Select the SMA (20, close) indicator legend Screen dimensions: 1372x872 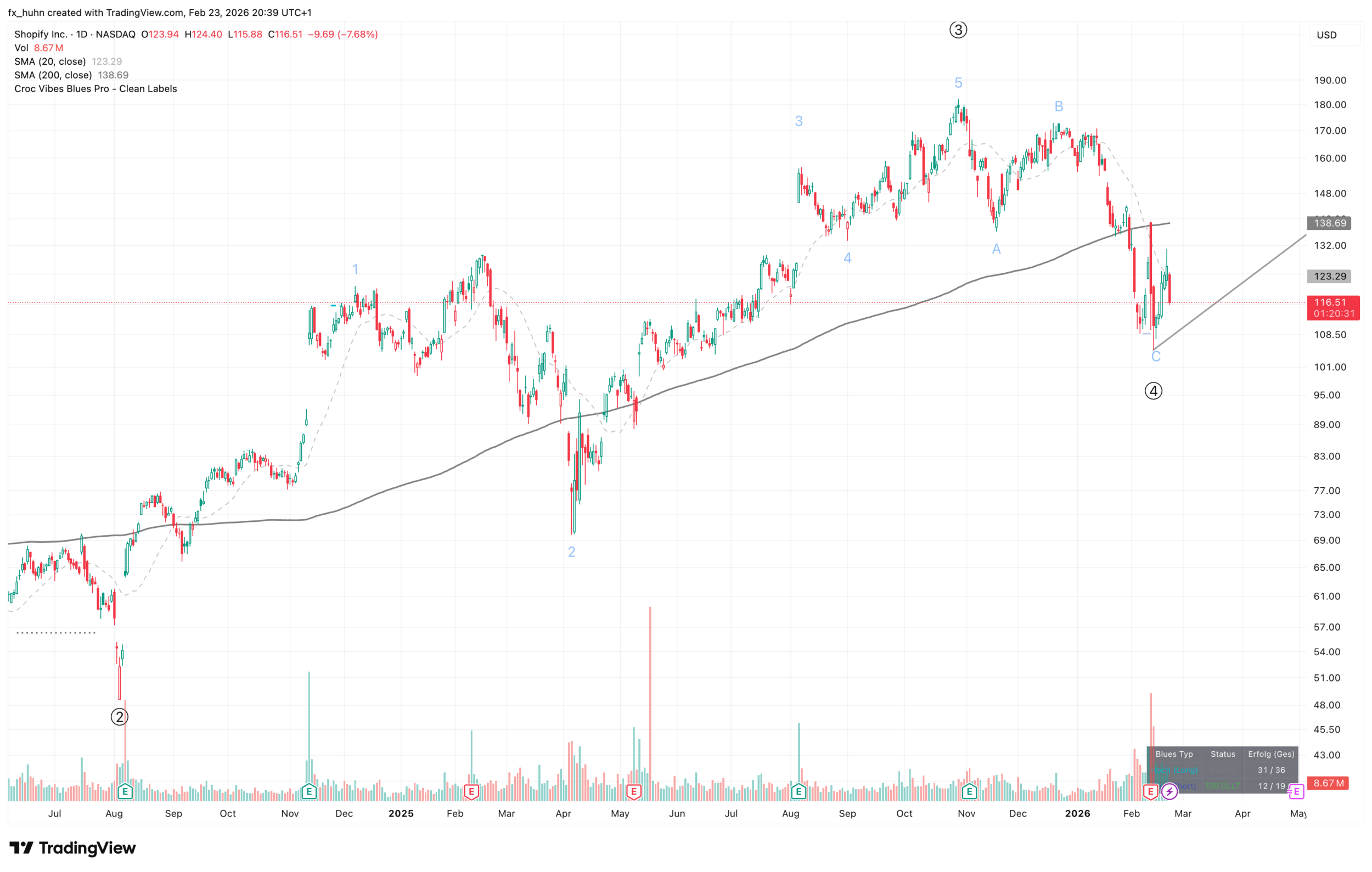[50, 61]
